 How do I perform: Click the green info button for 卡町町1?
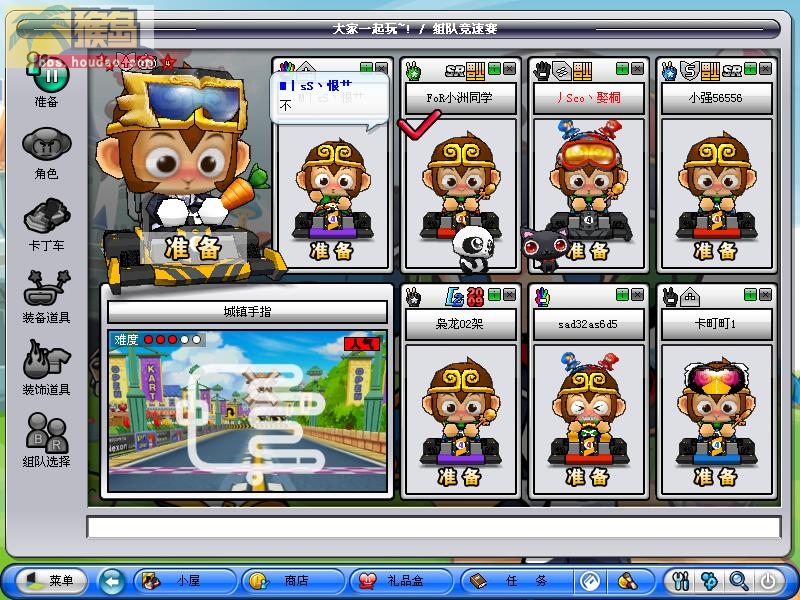751,294
